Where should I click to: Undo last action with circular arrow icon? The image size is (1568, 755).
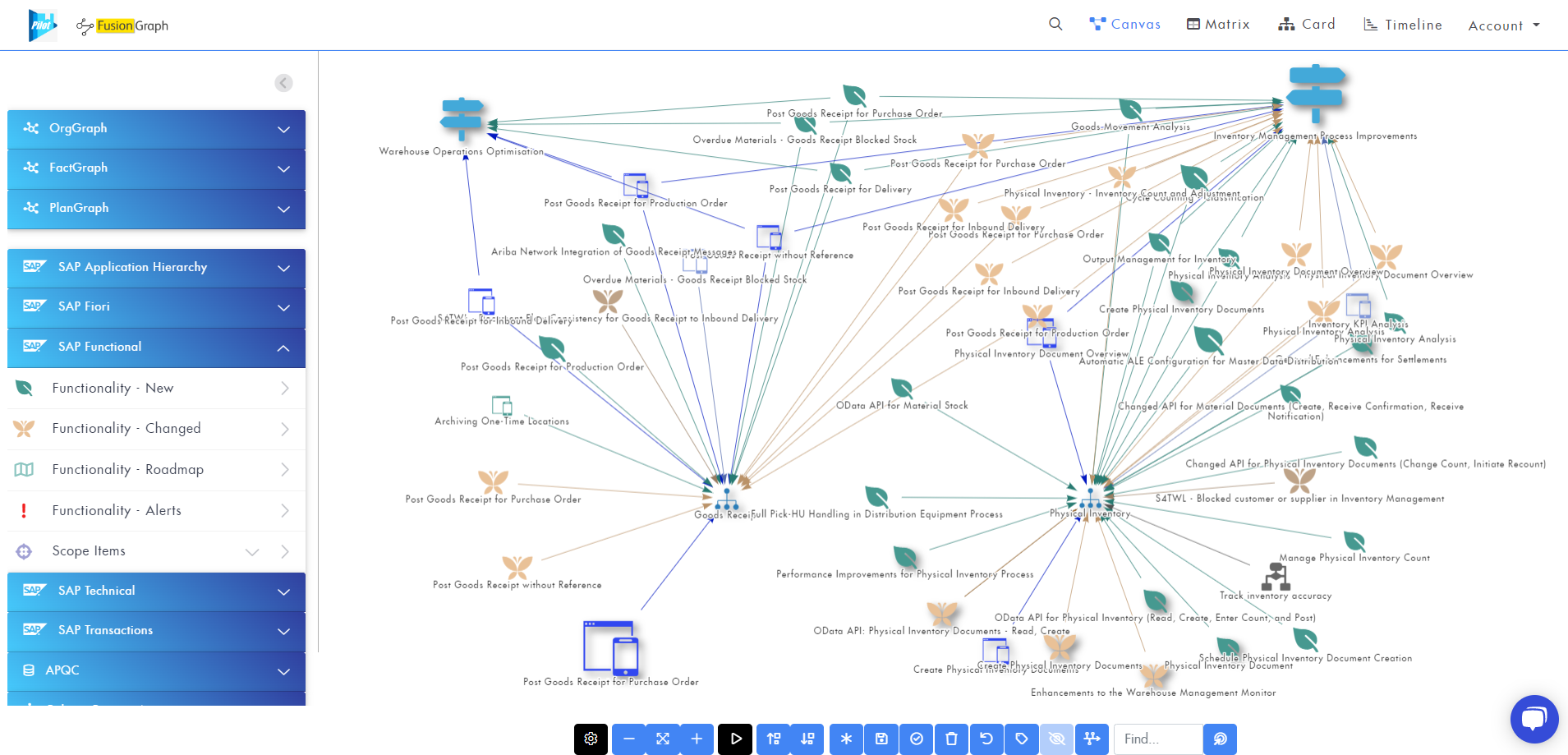(x=986, y=739)
